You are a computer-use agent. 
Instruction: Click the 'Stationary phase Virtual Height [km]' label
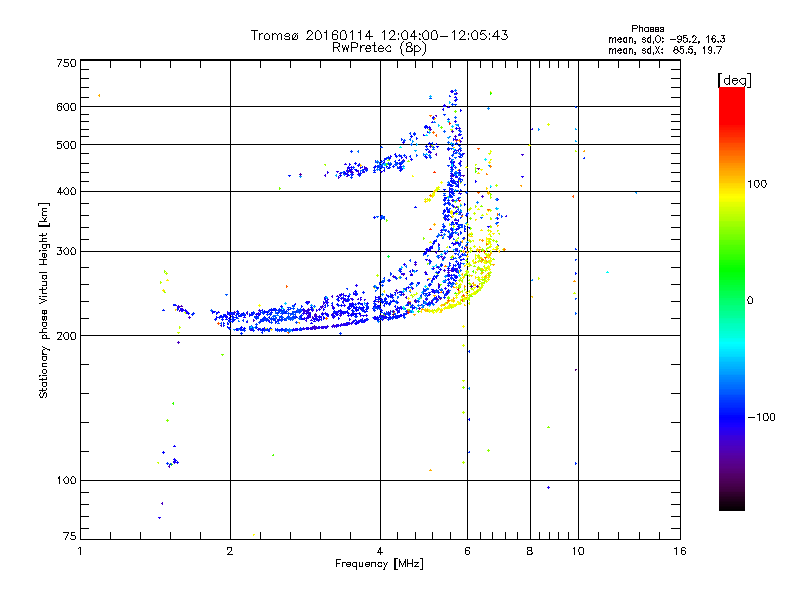coord(43,300)
